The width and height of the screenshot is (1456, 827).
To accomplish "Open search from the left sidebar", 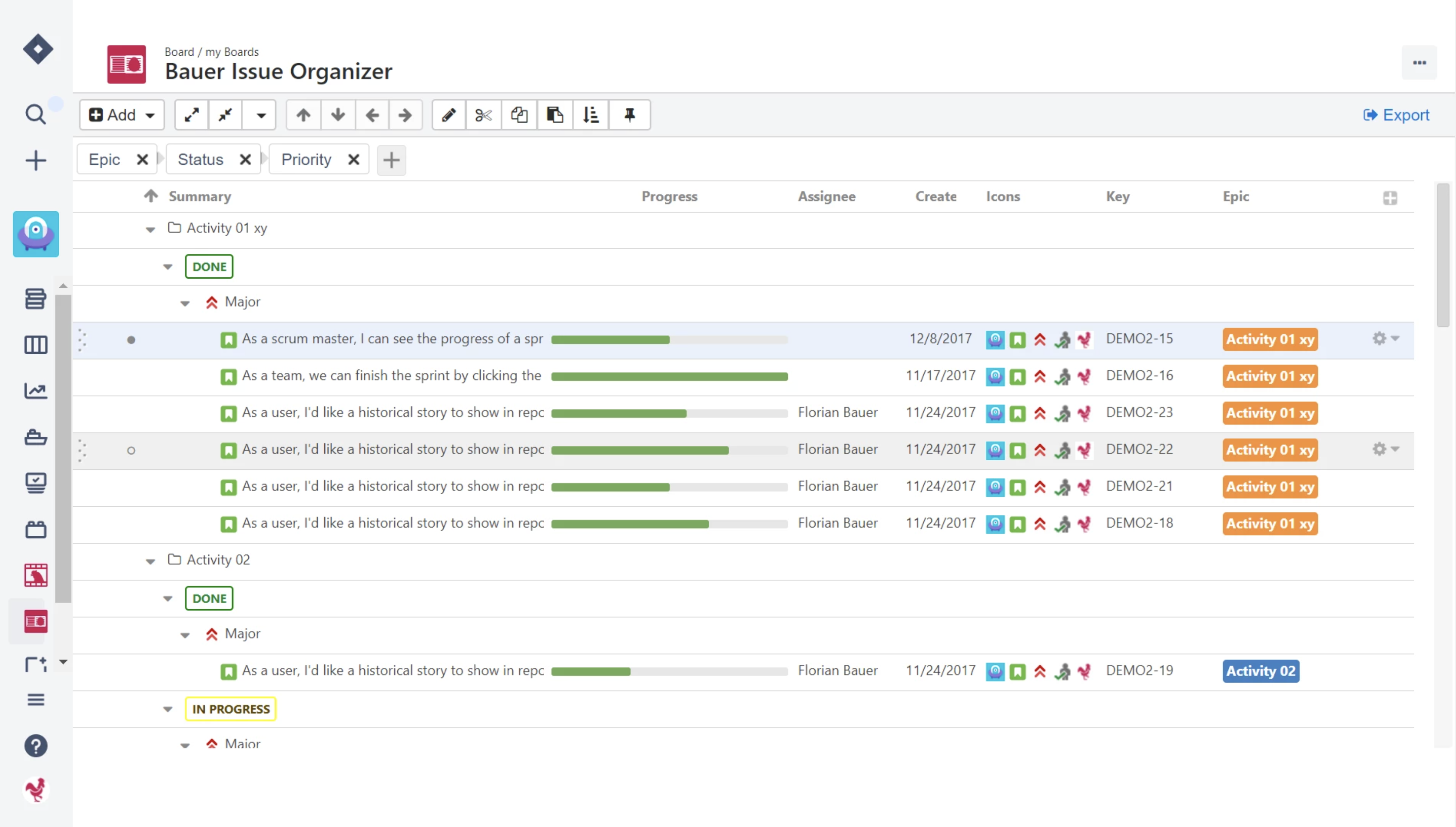I will tap(35, 114).
